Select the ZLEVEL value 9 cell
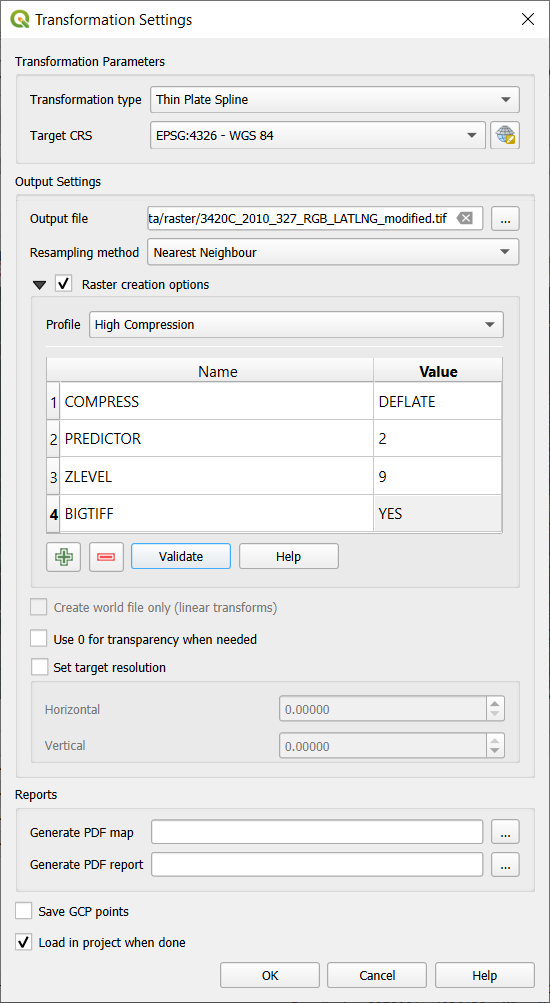550x1003 pixels. tap(437, 476)
